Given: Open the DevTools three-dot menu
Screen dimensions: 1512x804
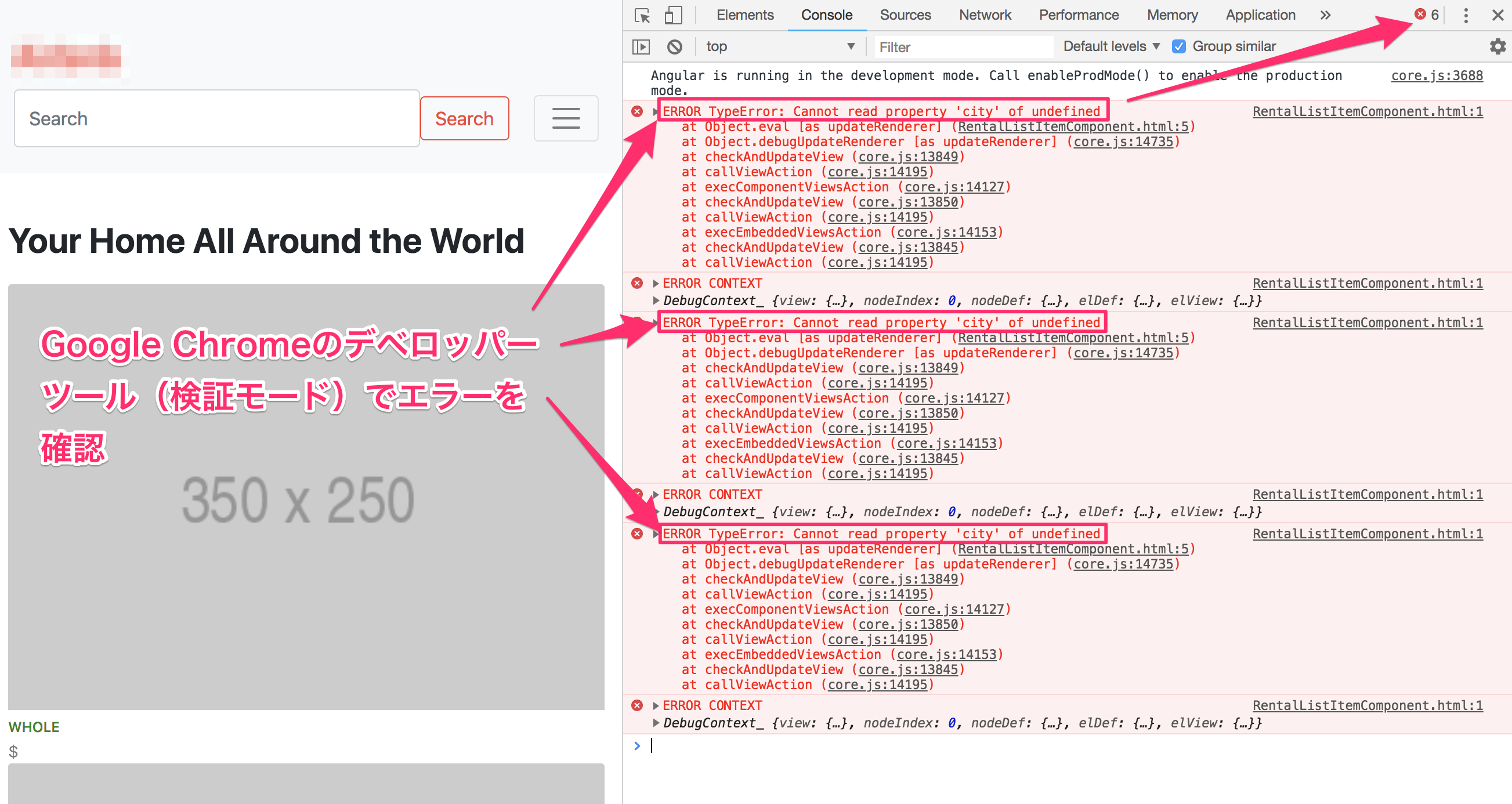Looking at the screenshot, I should click(x=1466, y=15).
